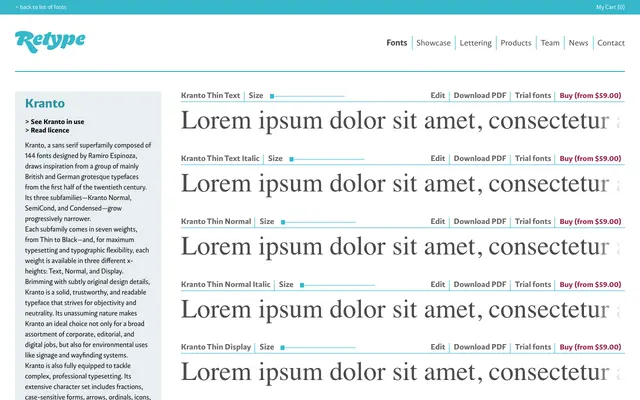Adjust Kranto Thin Display size slider

click(318, 348)
